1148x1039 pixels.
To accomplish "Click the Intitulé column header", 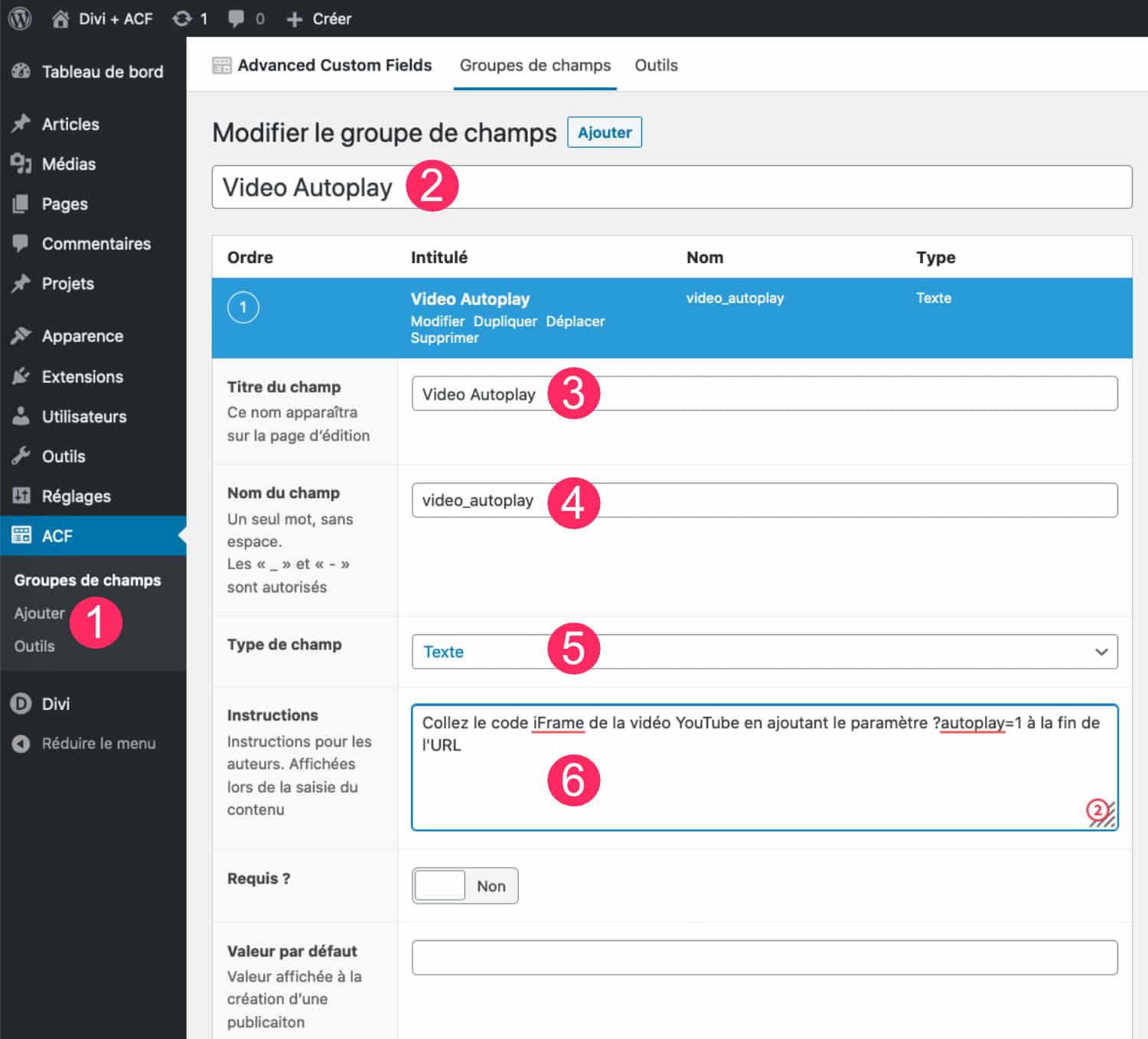I will (439, 257).
